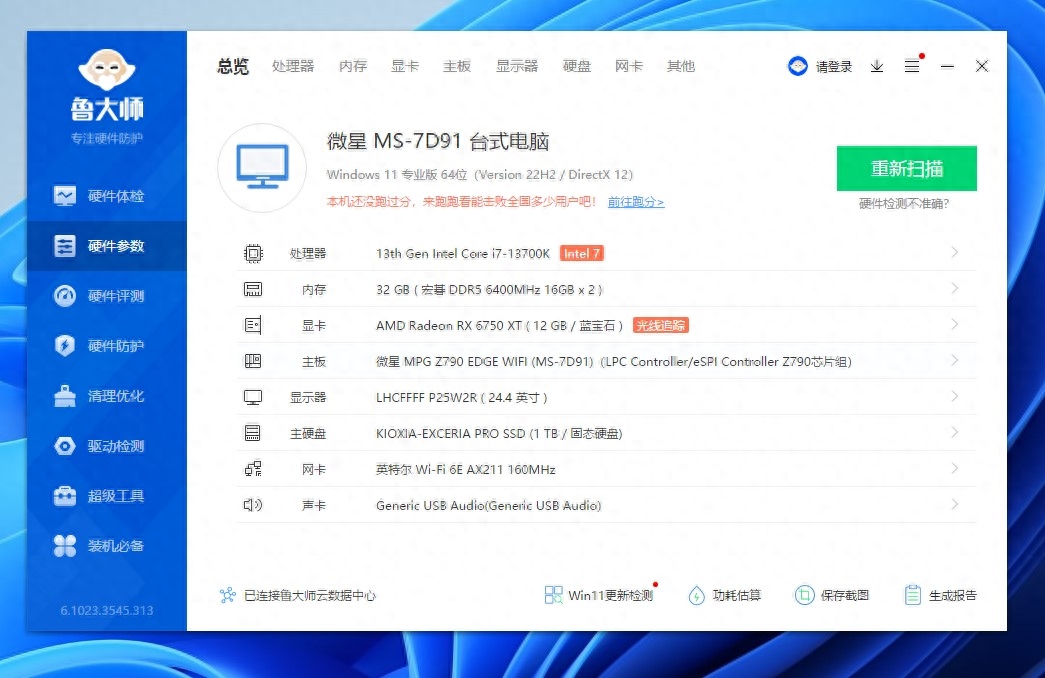
Task: Click the 主硬盘 disk drive icon
Action: click(x=253, y=433)
